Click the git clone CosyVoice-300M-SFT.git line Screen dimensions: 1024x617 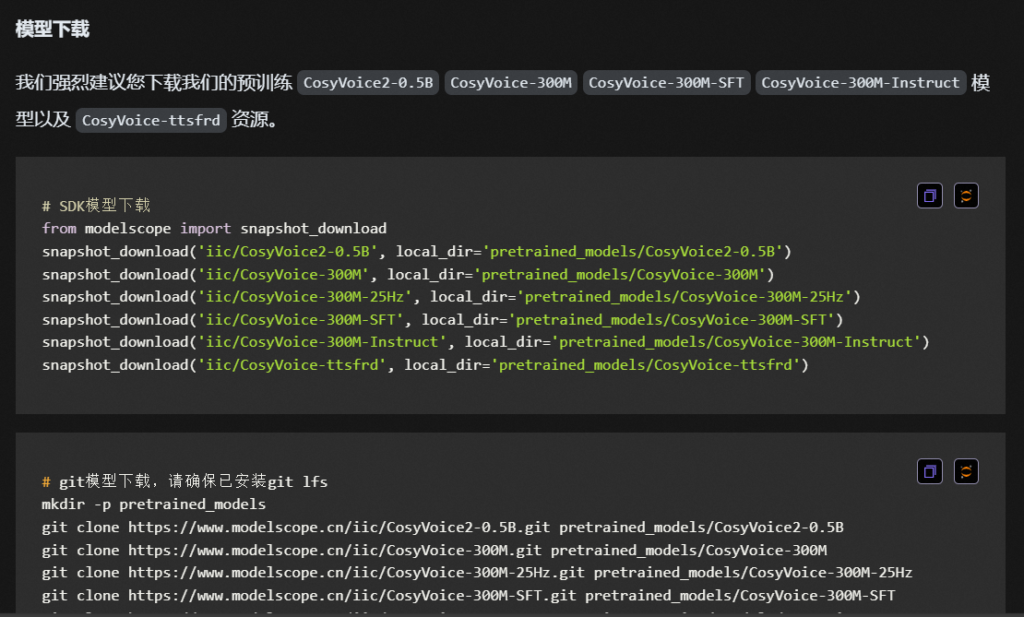[468, 595]
